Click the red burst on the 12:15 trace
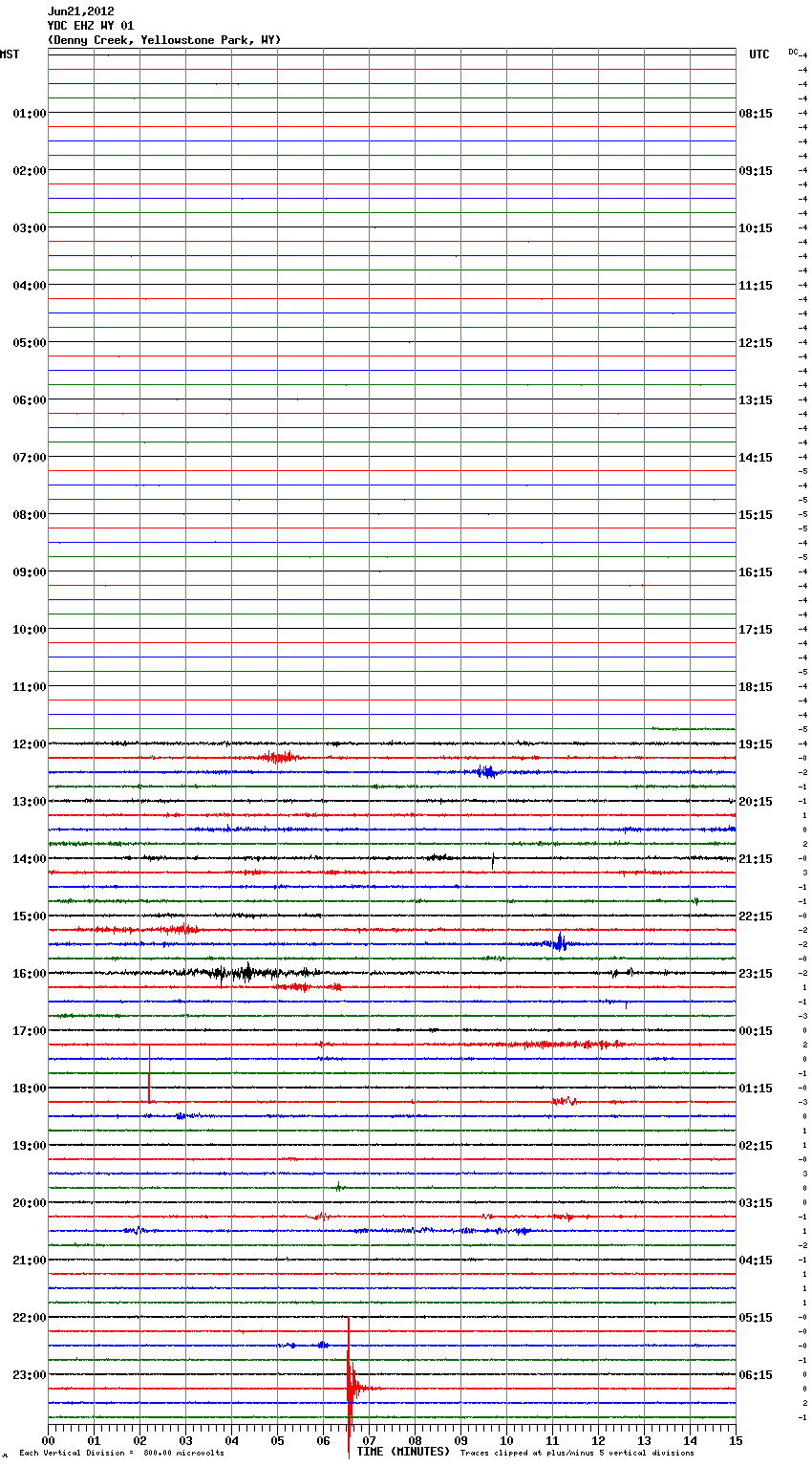Image resolution: width=812 pixels, height=1466 pixels. tap(279, 758)
